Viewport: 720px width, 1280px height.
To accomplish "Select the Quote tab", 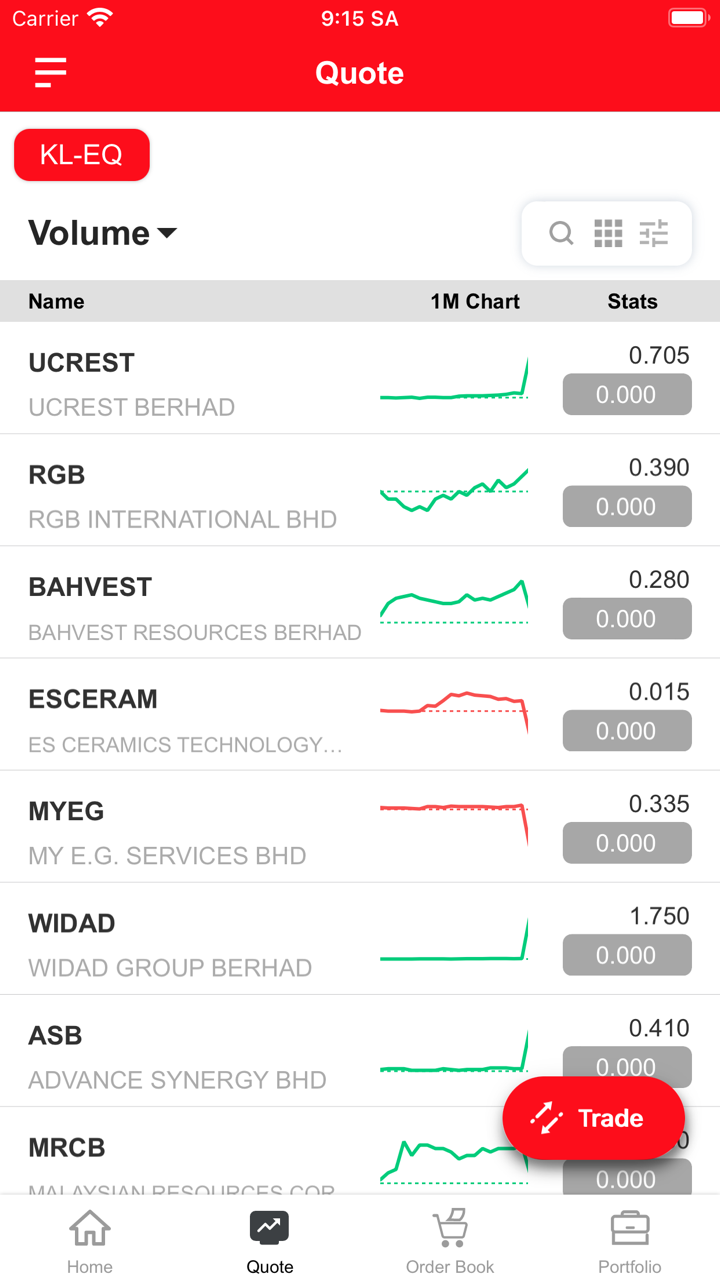I will pos(270,1240).
